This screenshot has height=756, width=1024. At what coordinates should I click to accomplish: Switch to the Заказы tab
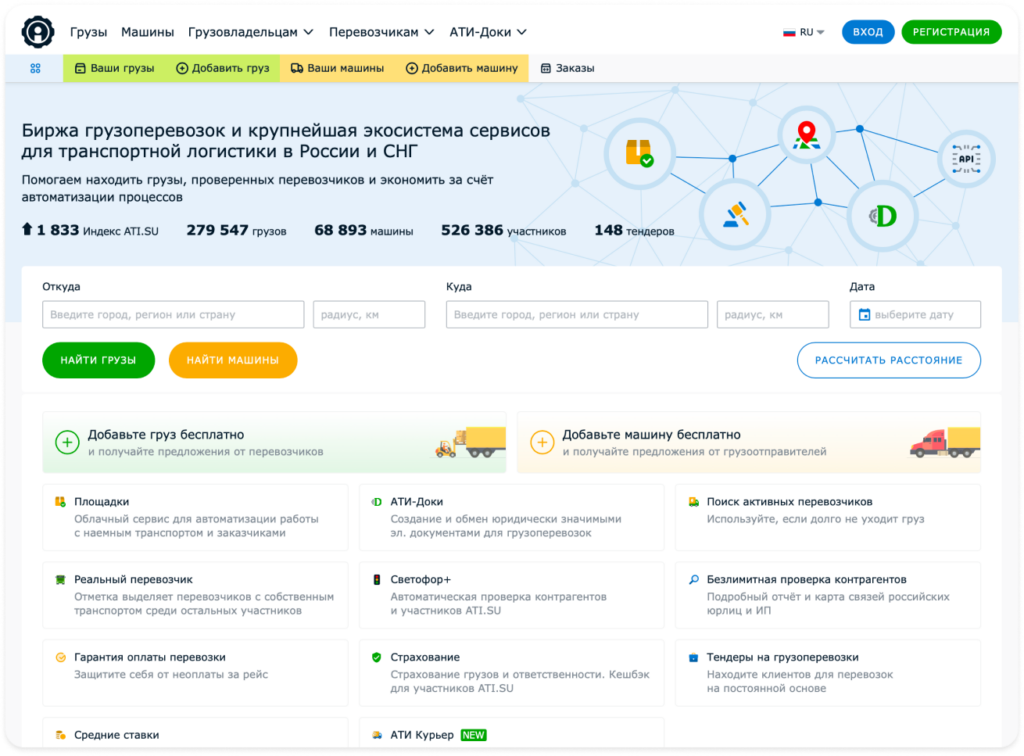tap(567, 68)
